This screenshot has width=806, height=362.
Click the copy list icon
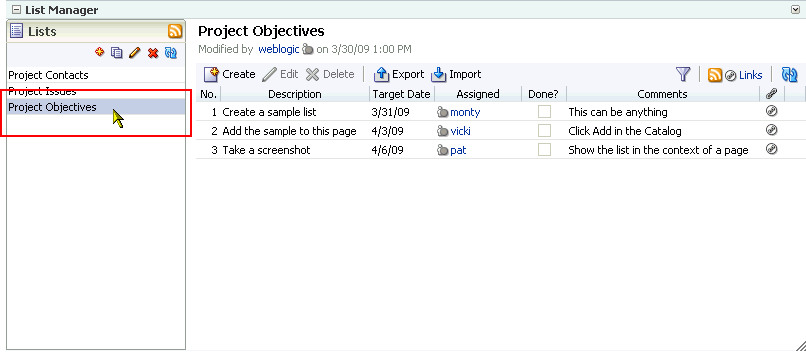pos(117,52)
